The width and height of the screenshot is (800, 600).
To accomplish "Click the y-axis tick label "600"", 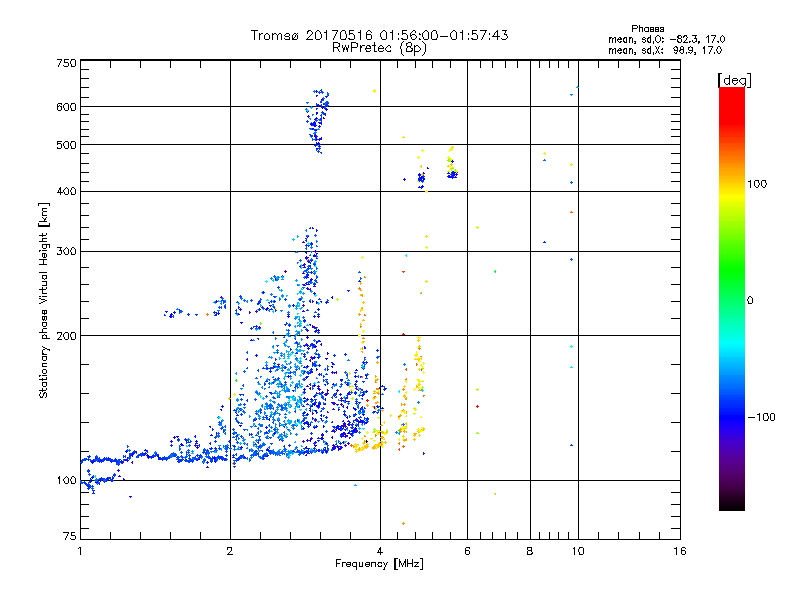I will pyautogui.click(x=66, y=107).
